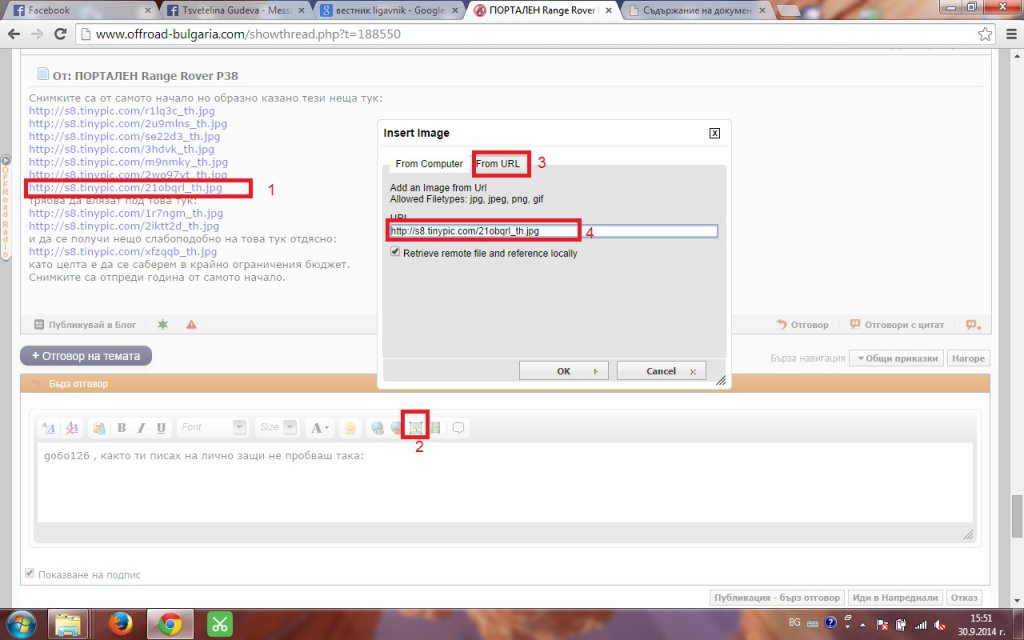1024x640 pixels.
Task: Click the Нагоре button
Action: point(968,358)
